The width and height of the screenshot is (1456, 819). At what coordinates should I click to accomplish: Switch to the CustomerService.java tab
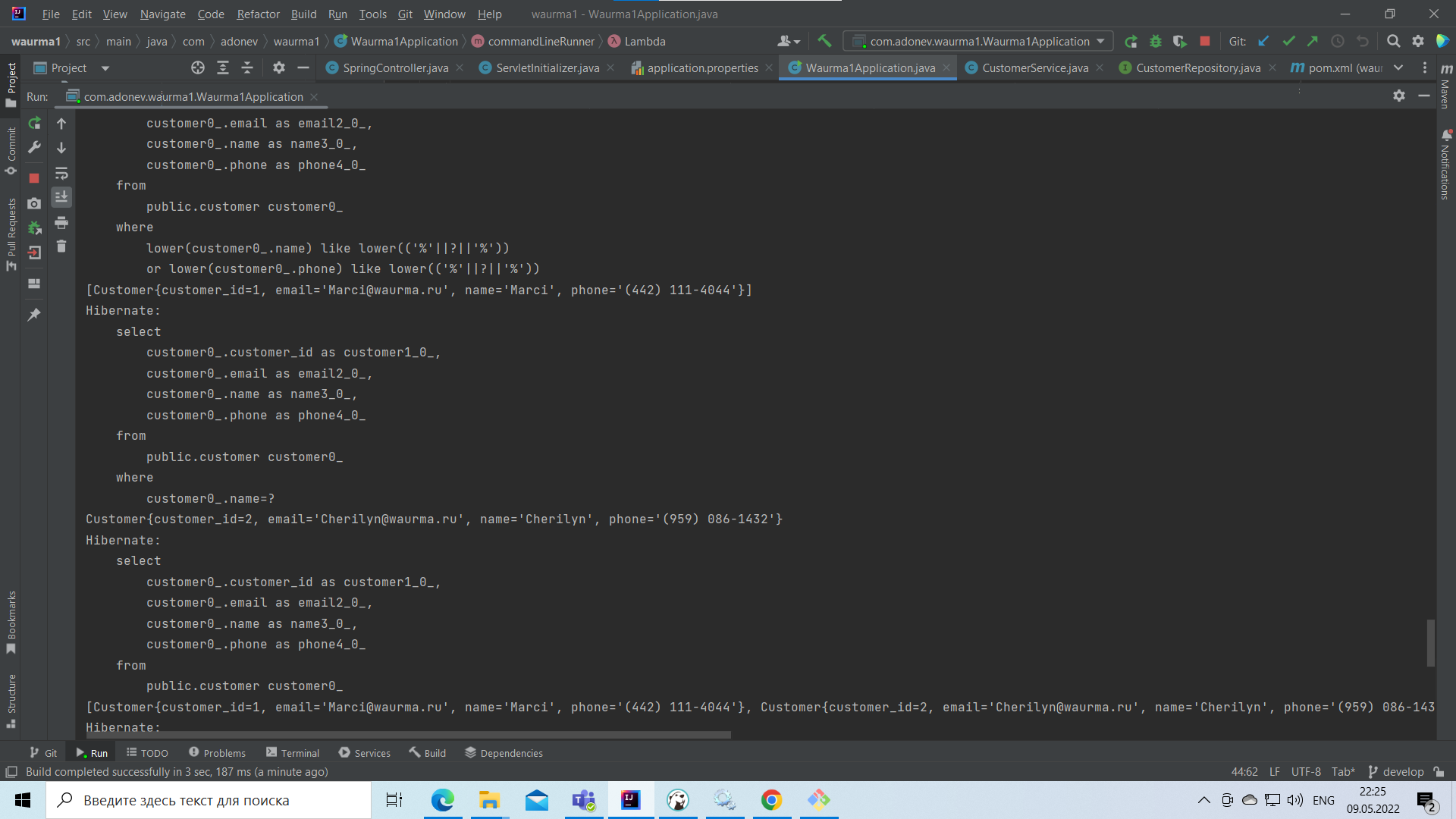(x=1034, y=67)
